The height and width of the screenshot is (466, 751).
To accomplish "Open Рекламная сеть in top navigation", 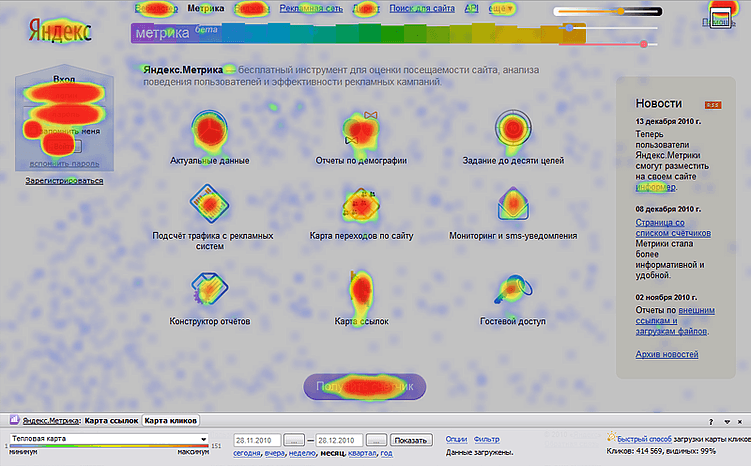I will 311,8.
